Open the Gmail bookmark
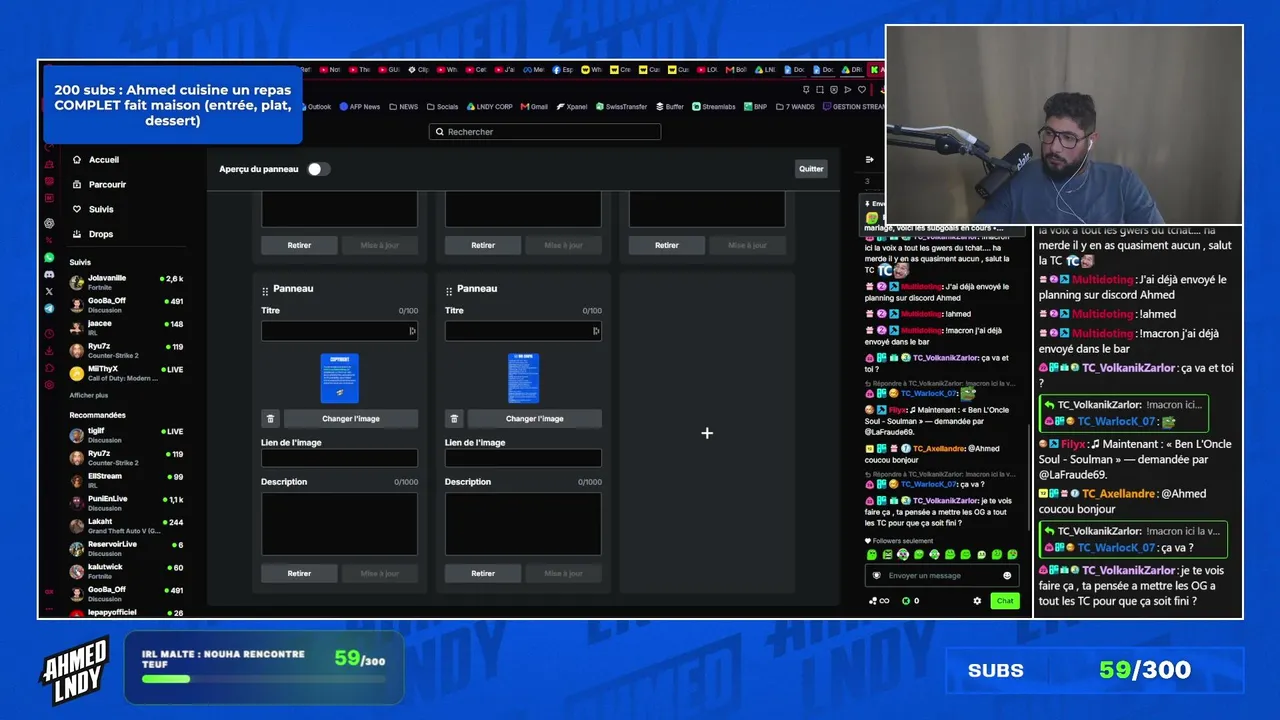Screen dimensions: 1280x720 (x=534, y=107)
